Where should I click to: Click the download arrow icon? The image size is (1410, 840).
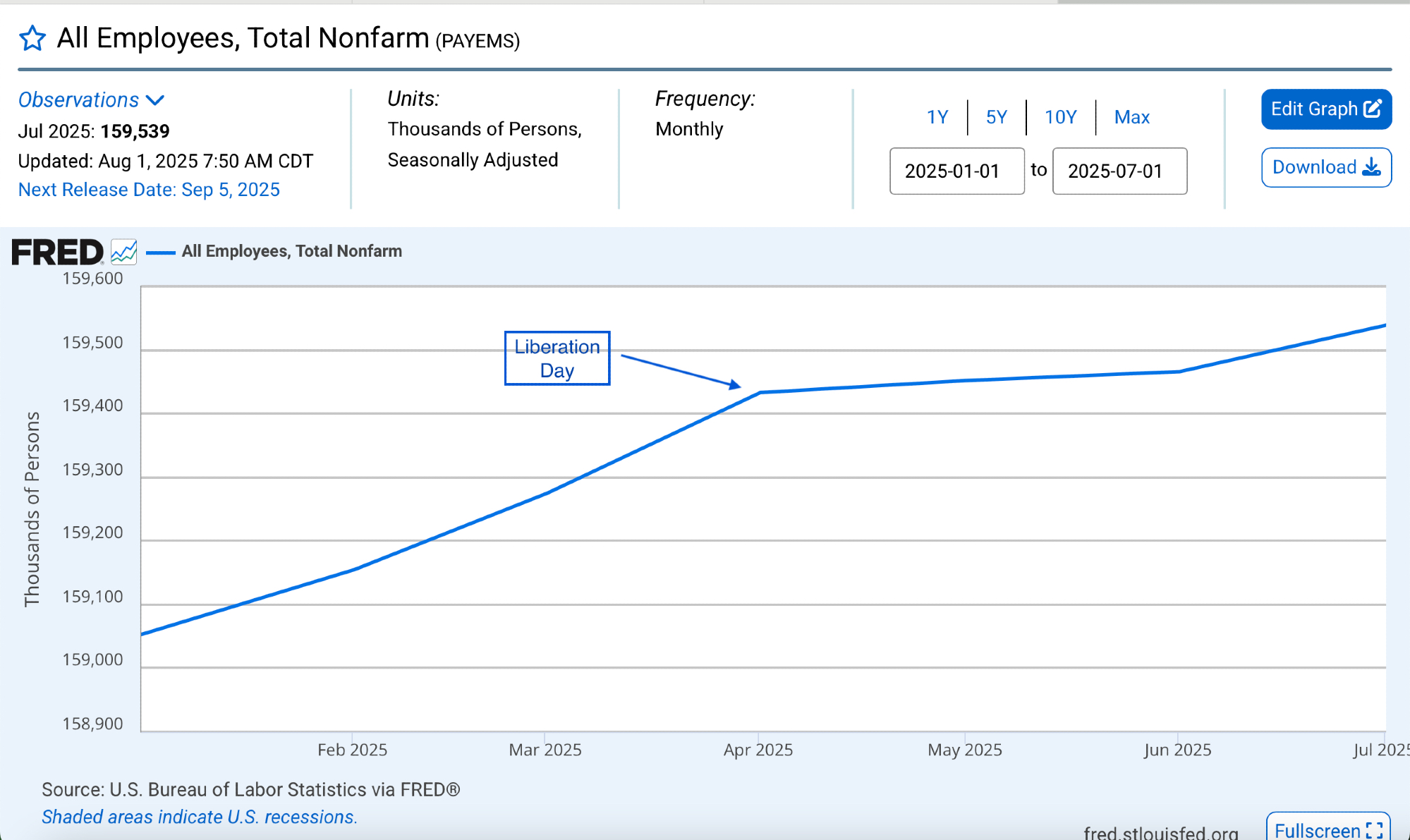click(1372, 167)
